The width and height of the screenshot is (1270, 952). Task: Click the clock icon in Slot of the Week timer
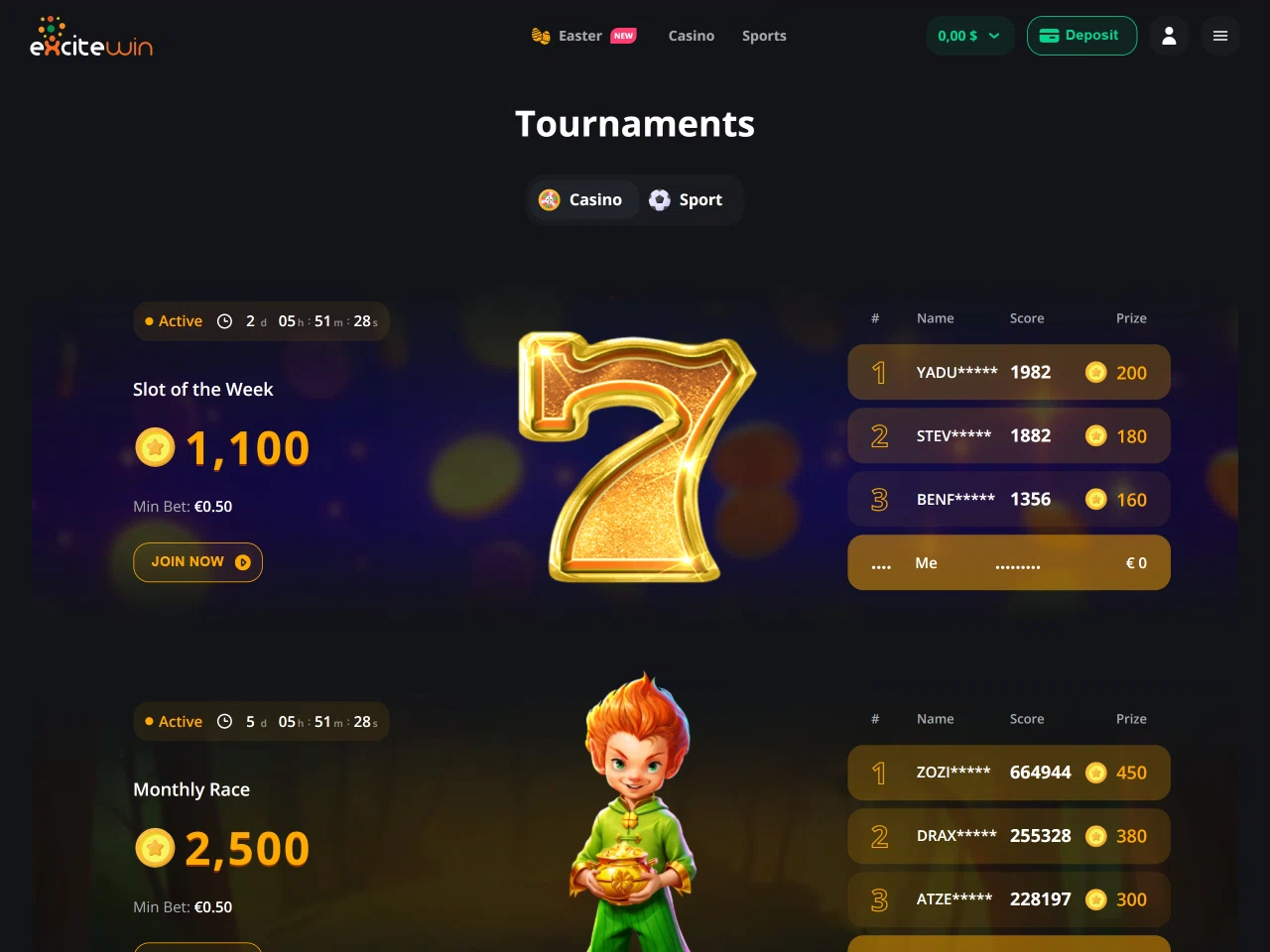(224, 321)
